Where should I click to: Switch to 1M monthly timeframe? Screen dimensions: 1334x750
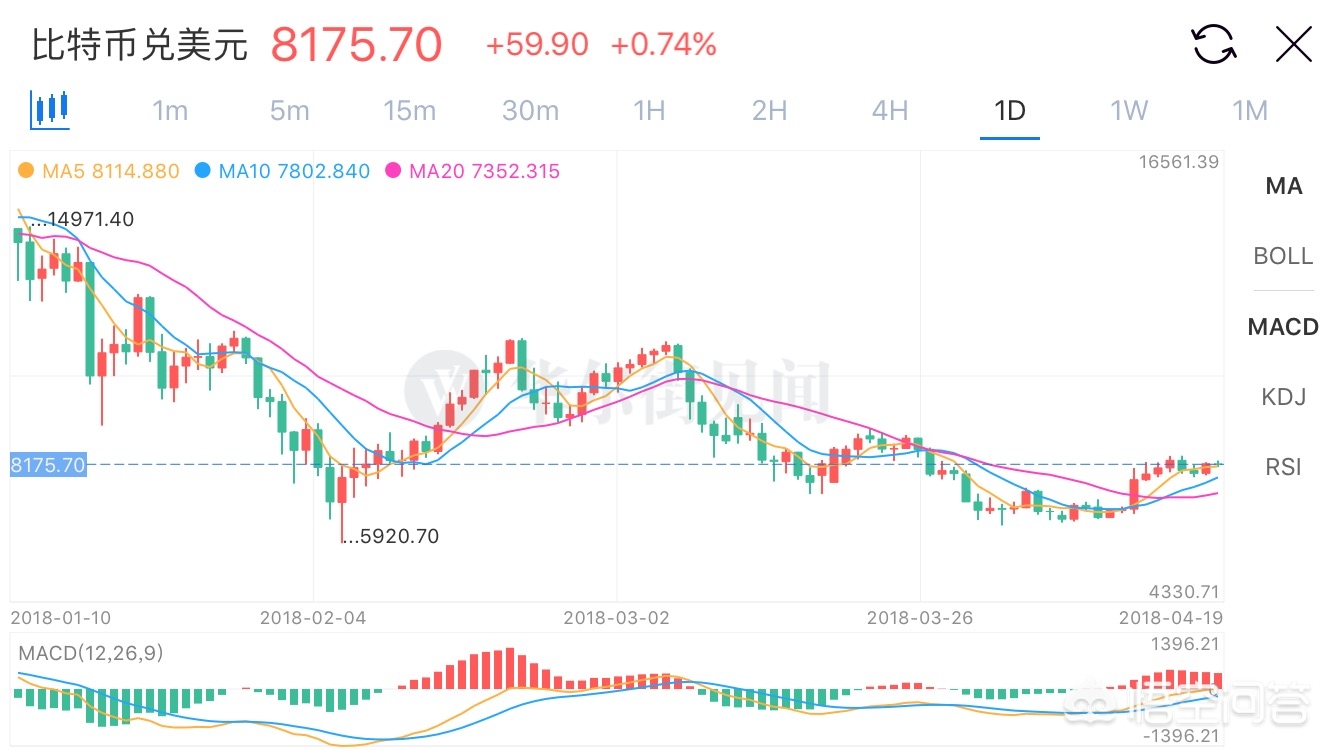1249,110
